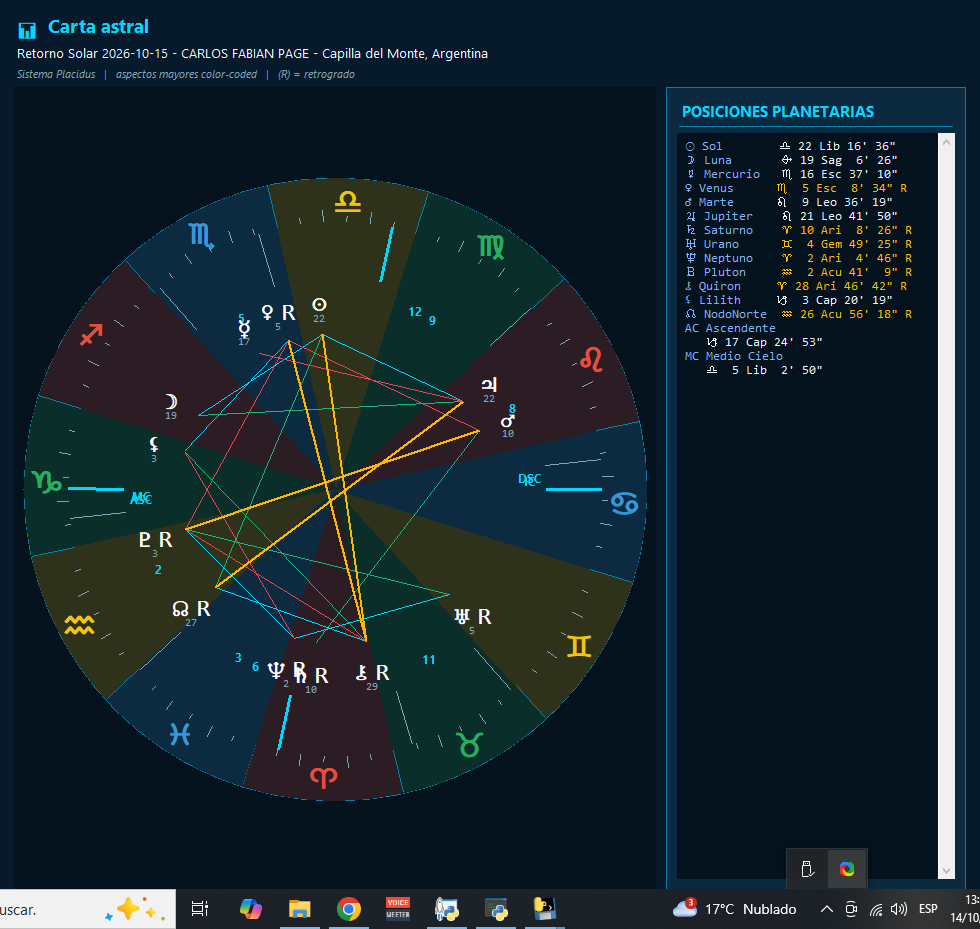Click the "POSICIONES PLANETARIAS" panel heading
The image size is (980, 929).
(778, 112)
